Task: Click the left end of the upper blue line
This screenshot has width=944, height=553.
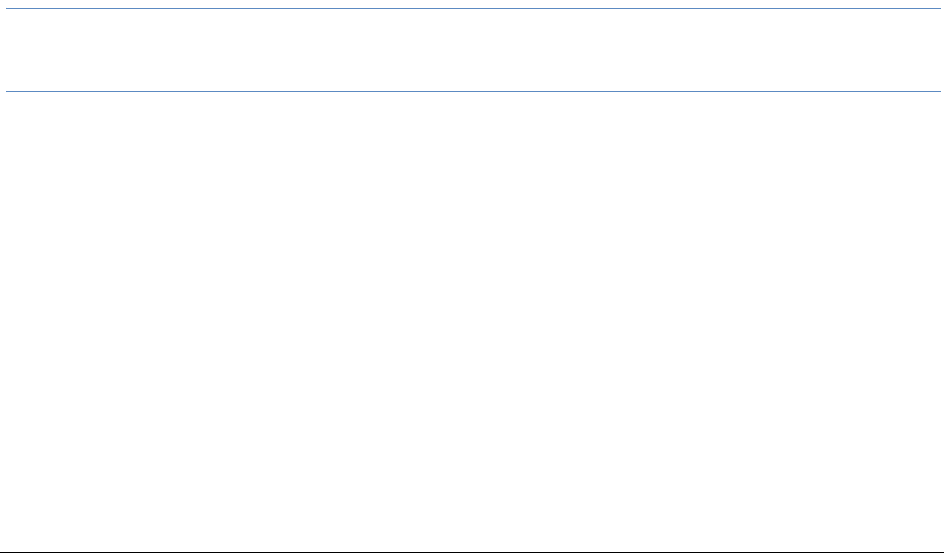Action: (x=9, y=10)
